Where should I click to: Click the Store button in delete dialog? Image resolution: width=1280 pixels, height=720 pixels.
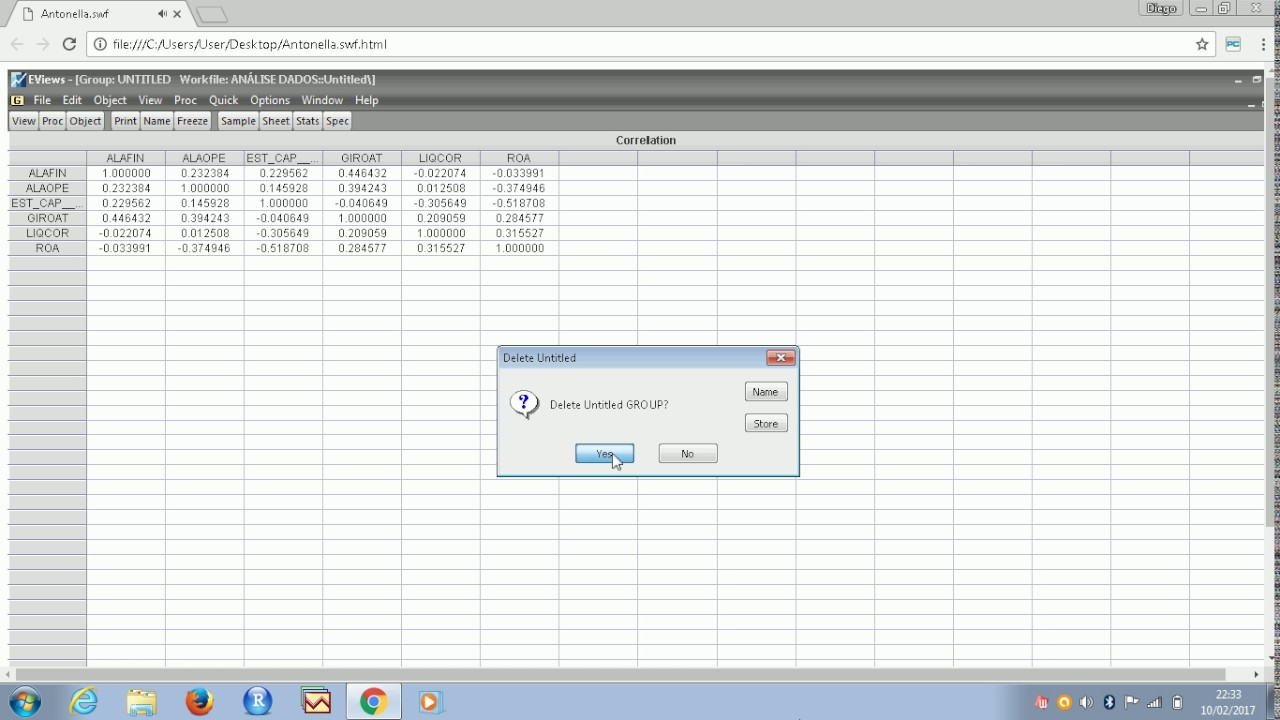click(x=765, y=424)
